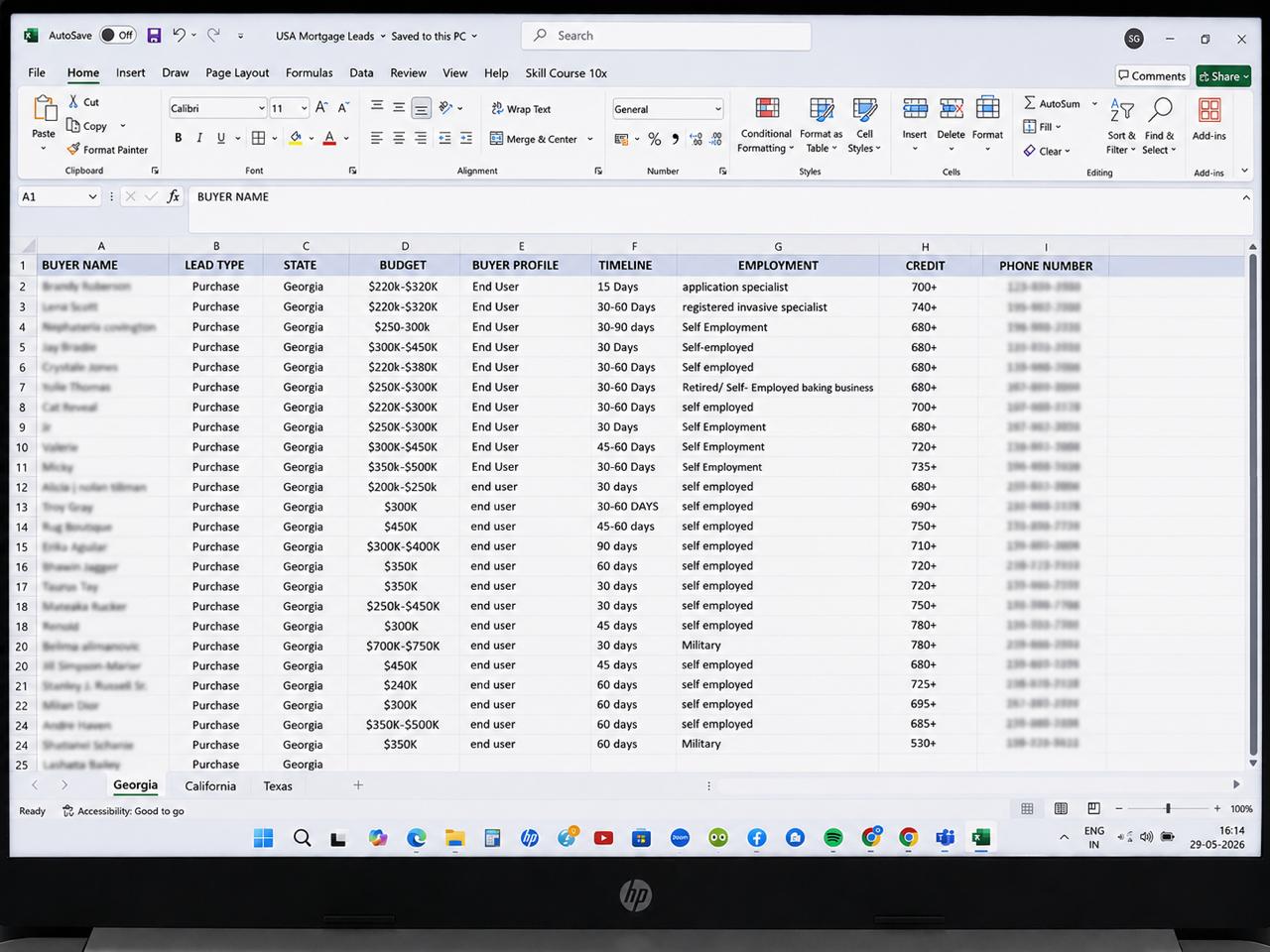
Task: Click the Insert Function fx icon
Action: pos(173,196)
